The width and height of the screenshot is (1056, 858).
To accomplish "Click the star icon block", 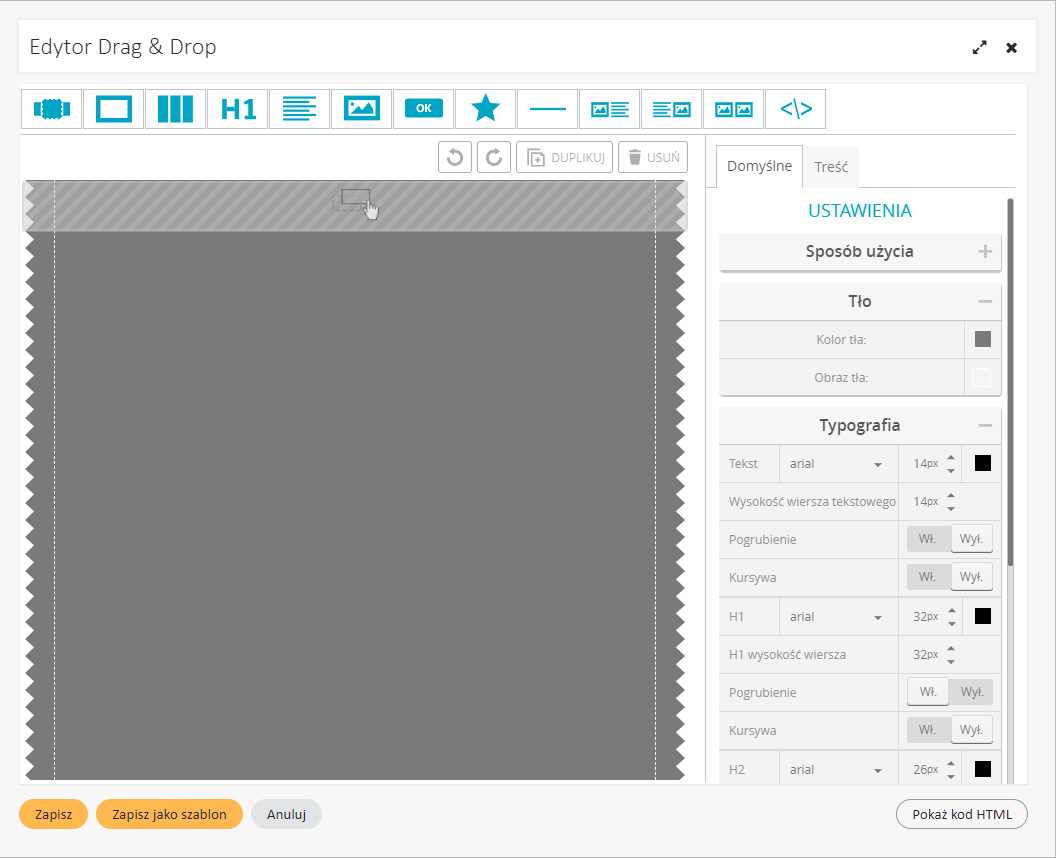I will point(485,109).
